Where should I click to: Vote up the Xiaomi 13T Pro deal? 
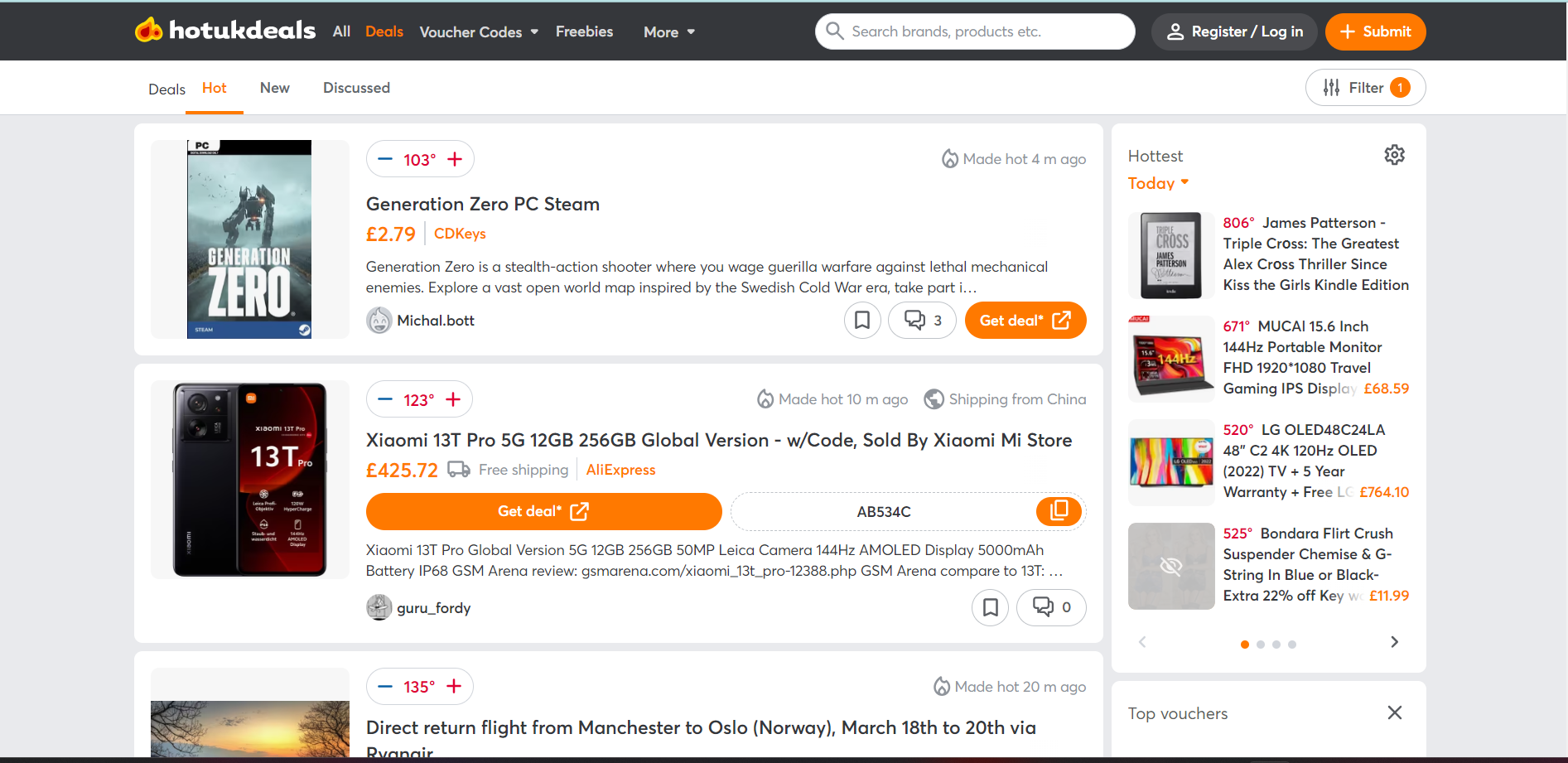point(453,399)
